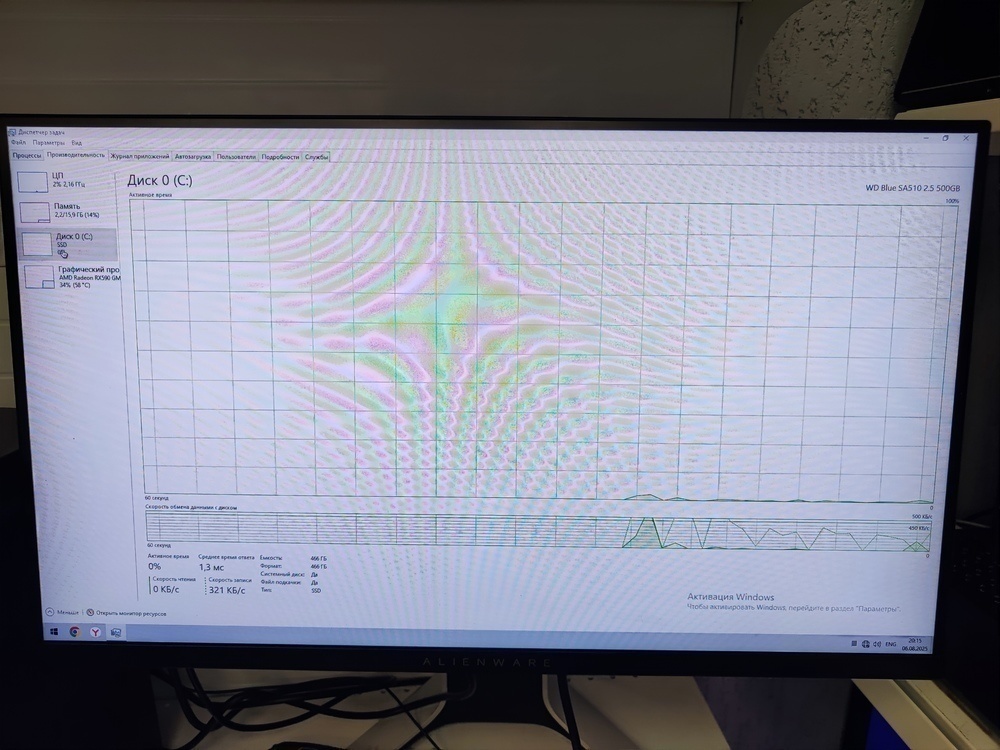Open the Автозагрузка tab
The width and height of the screenshot is (1000, 750).
(x=193, y=157)
